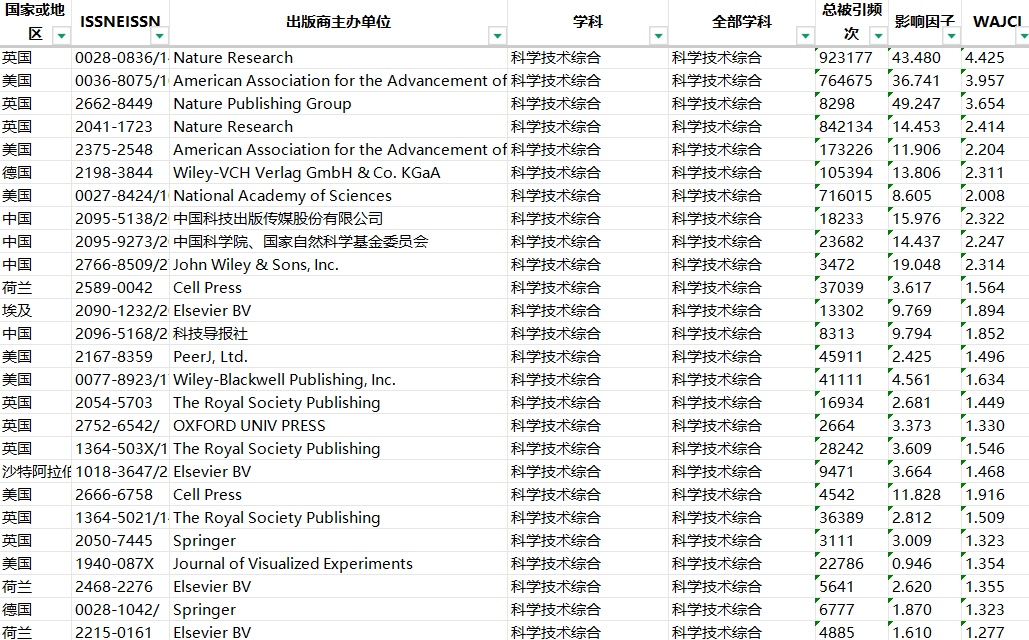Select country cell '沙特阿拉伯'

point(36,471)
